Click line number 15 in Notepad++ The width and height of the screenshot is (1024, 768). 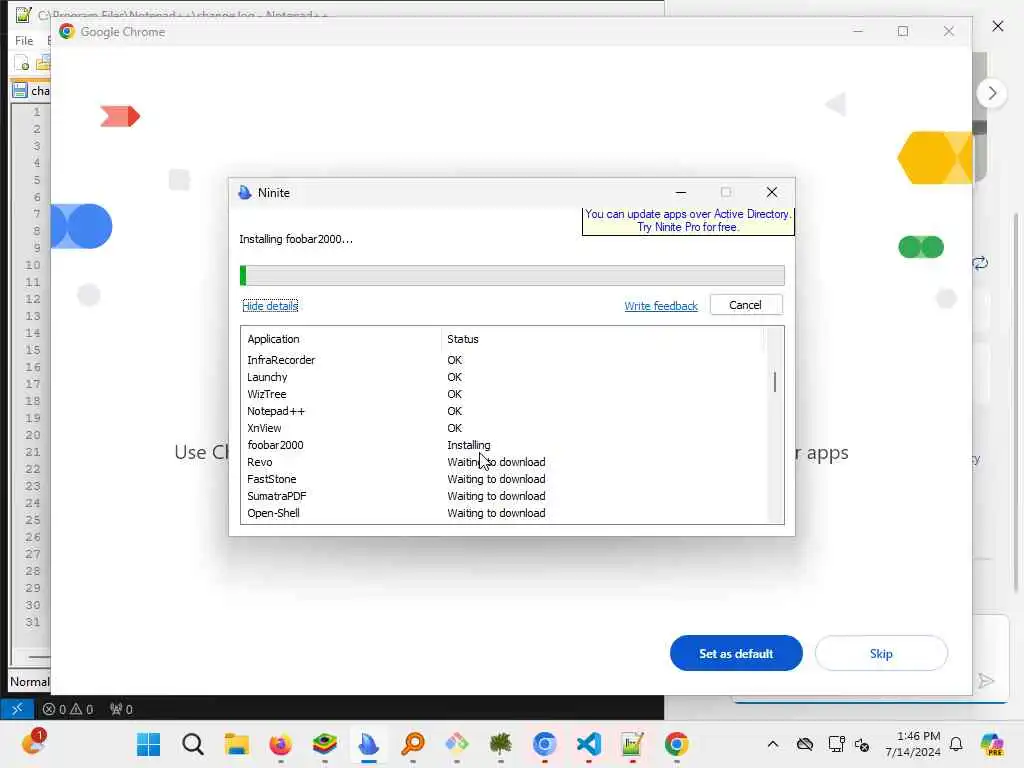[x=33, y=350]
